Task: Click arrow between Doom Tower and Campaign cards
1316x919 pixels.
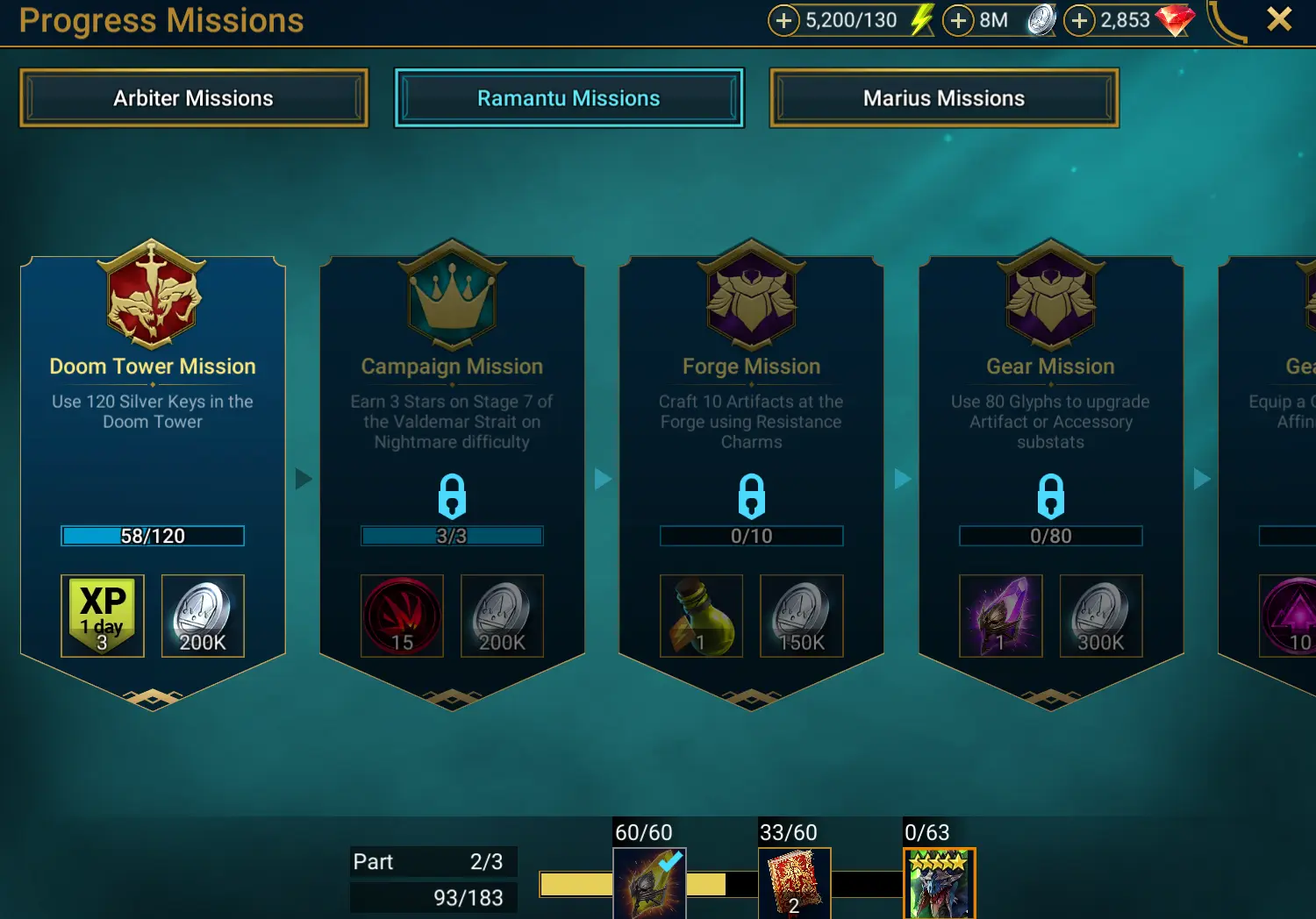Action: (x=304, y=479)
